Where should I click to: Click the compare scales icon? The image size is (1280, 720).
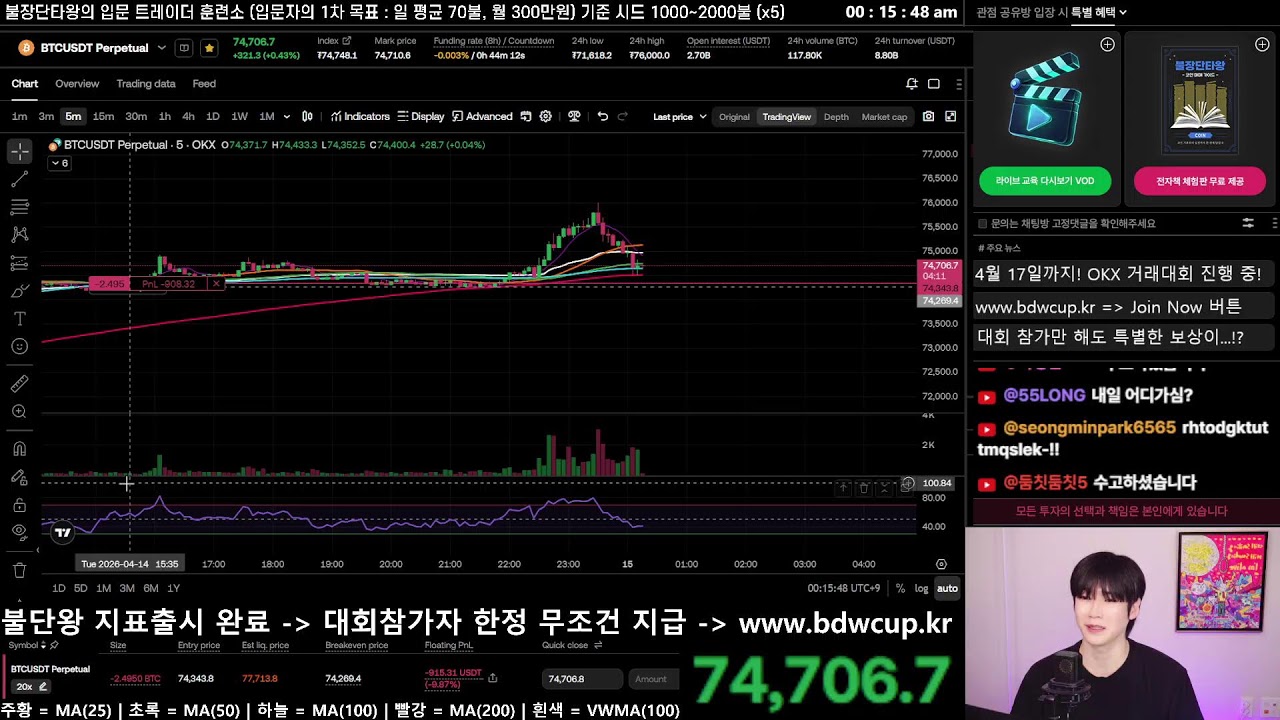574,116
